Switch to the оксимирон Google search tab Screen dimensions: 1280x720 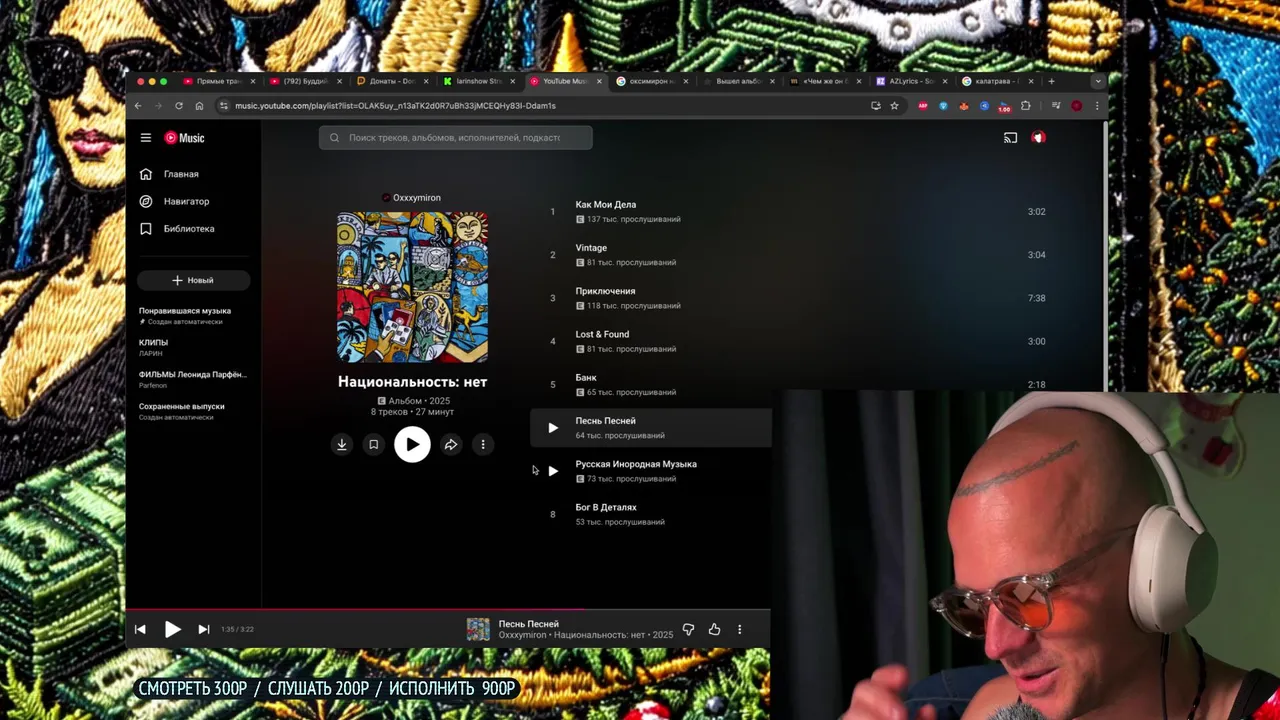[652, 81]
